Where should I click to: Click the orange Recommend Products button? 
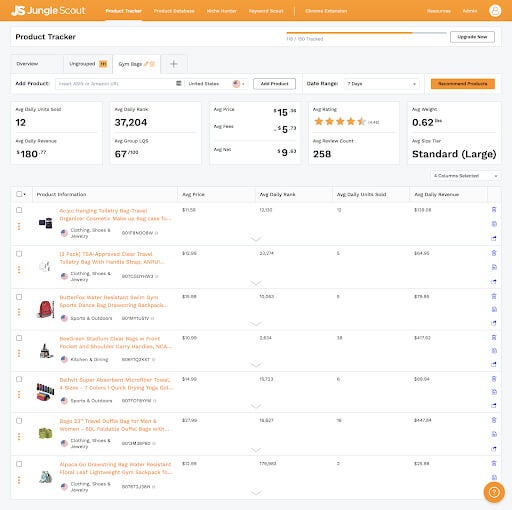(463, 84)
